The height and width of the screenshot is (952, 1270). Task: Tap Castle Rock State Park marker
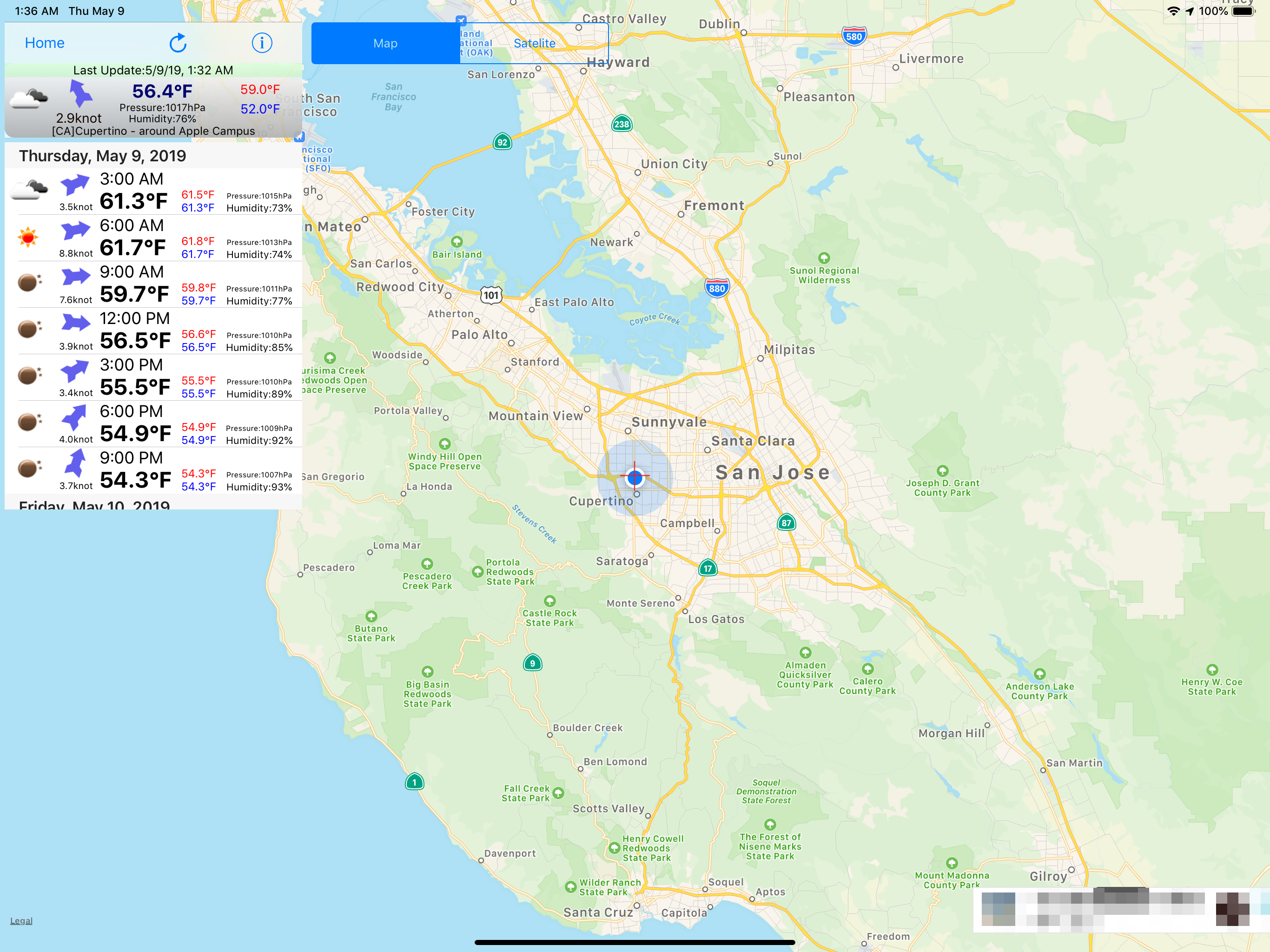click(x=549, y=601)
